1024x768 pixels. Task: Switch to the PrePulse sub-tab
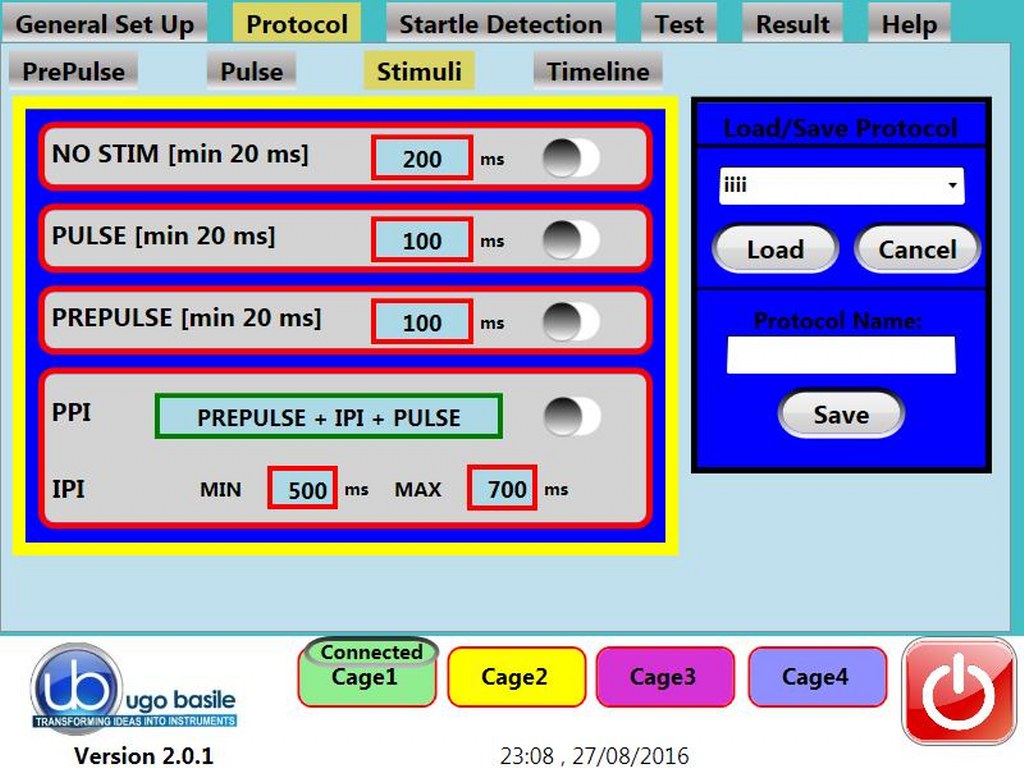coord(73,71)
